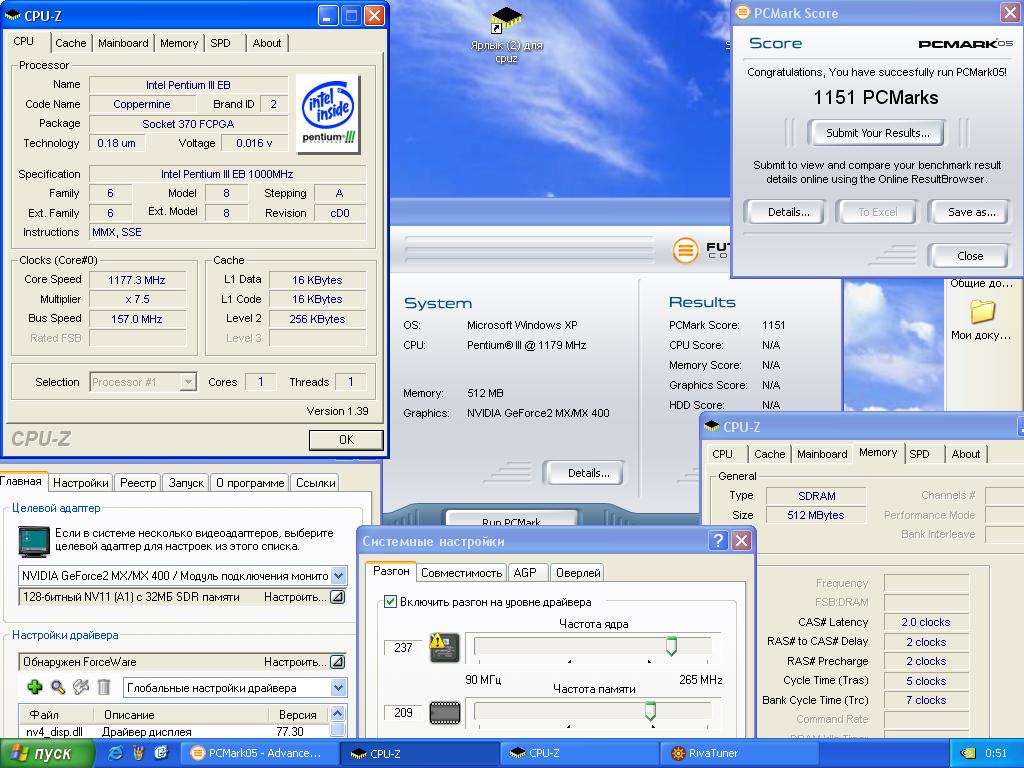The image size is (1024, 768).
Task: Click Core Speed value 1177.3 MHz
Action: 137,280
